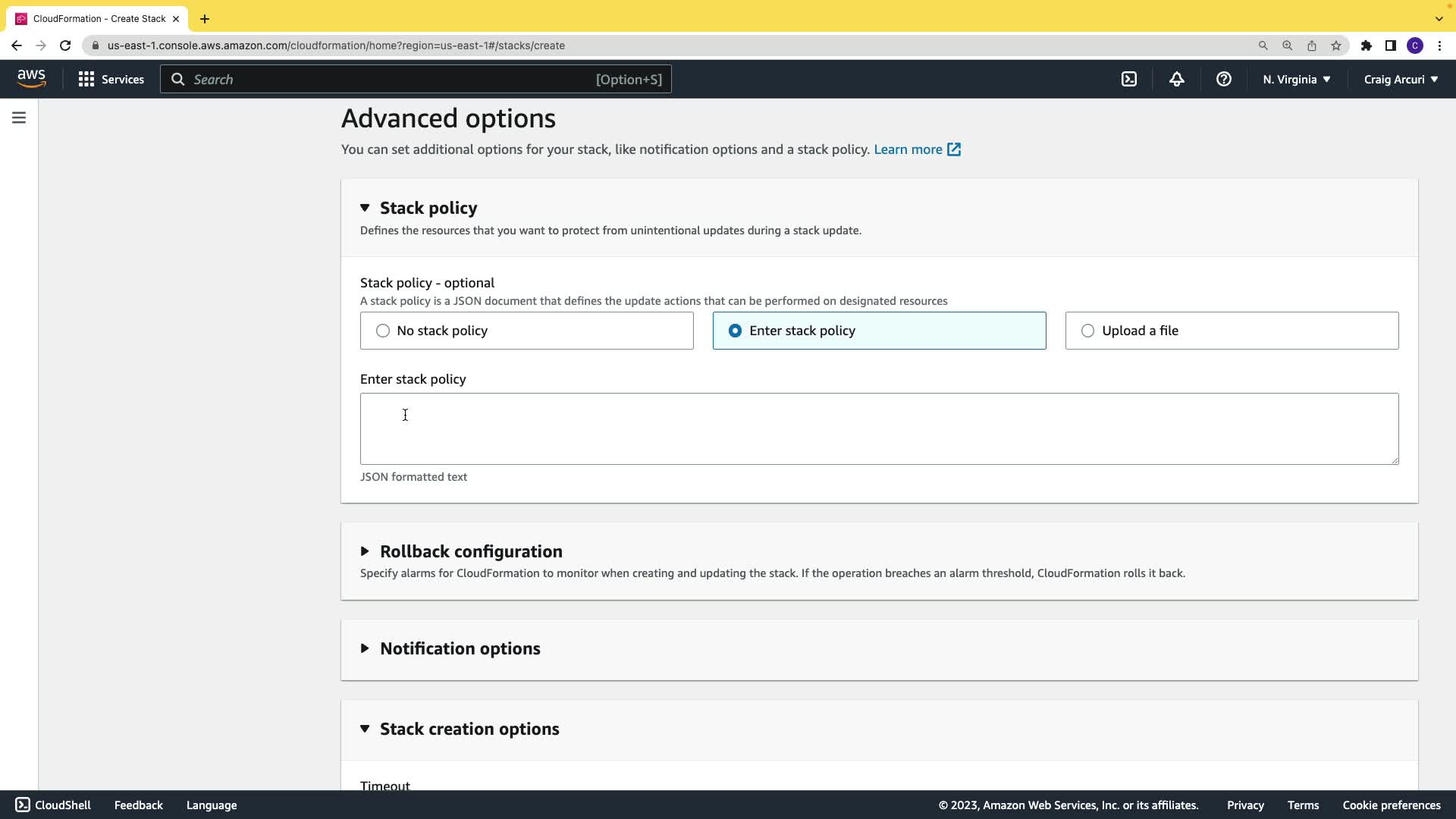Open the hamburger side navigation menu
Screen dimensions: 1456x819
click(x=19, y=118)
